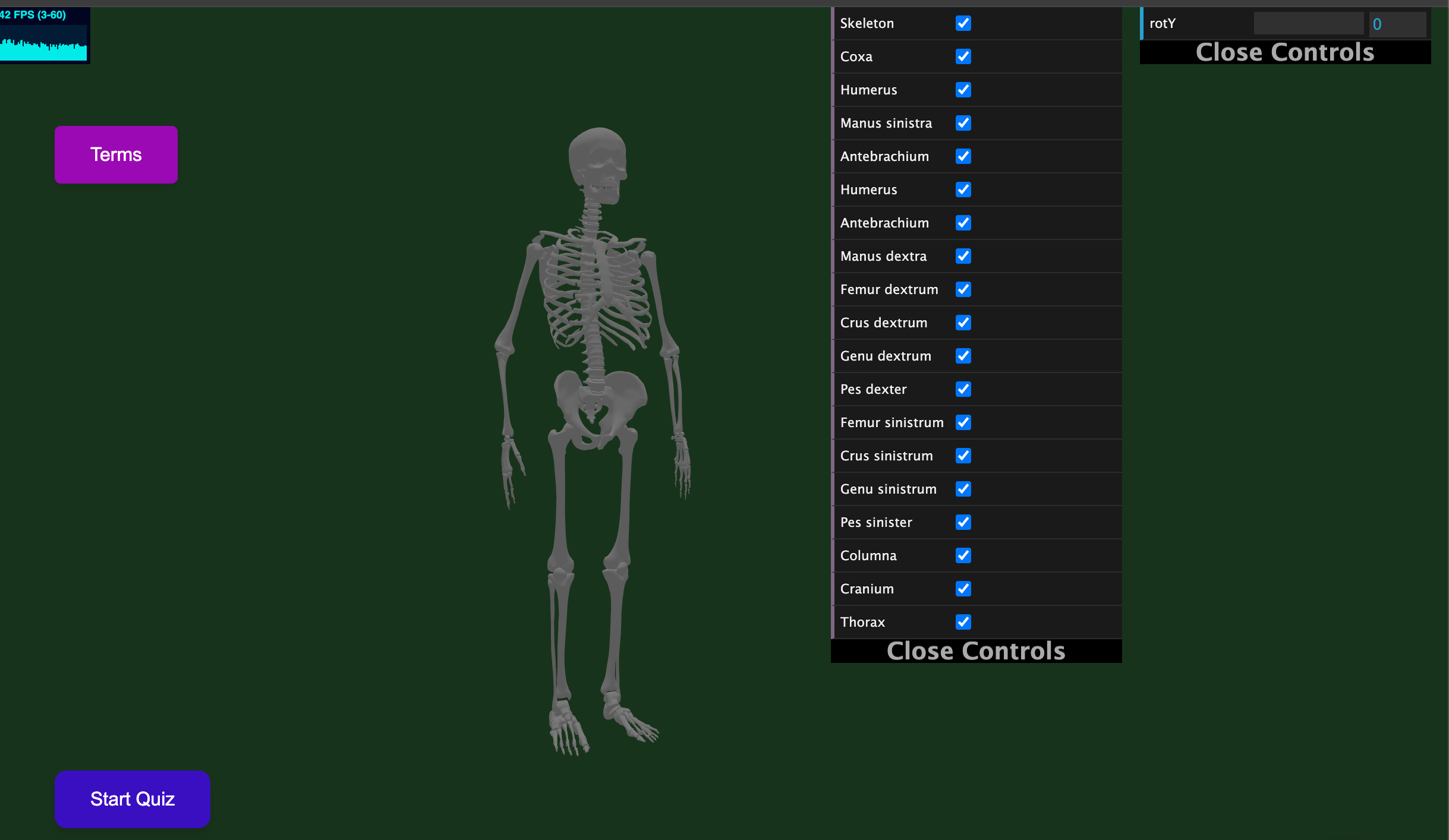Click the 'Femur sinistrum' label
This screenshot has width=1449, height=840.
[x=892, y=422]
